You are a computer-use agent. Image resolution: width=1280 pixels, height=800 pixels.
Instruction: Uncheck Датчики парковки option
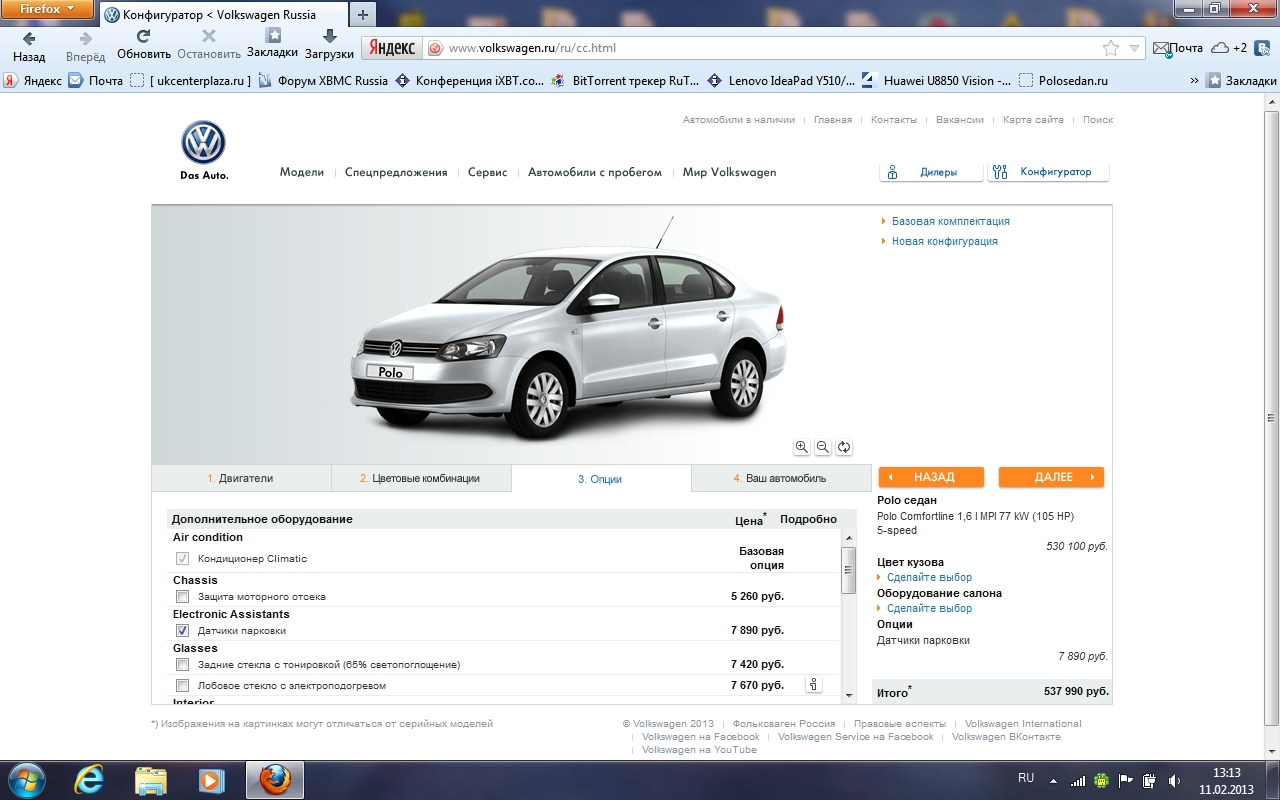coord(182,631)
